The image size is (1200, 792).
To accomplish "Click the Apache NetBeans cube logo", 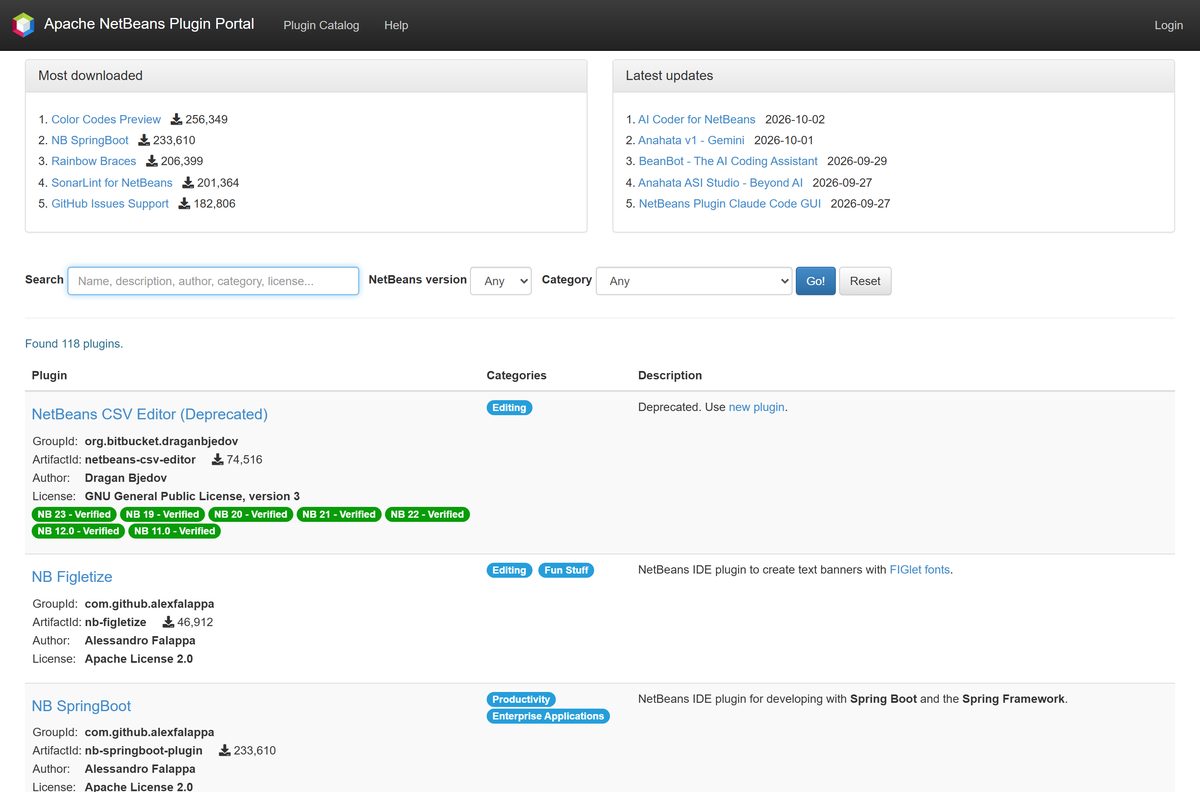I will coord(23,25).
